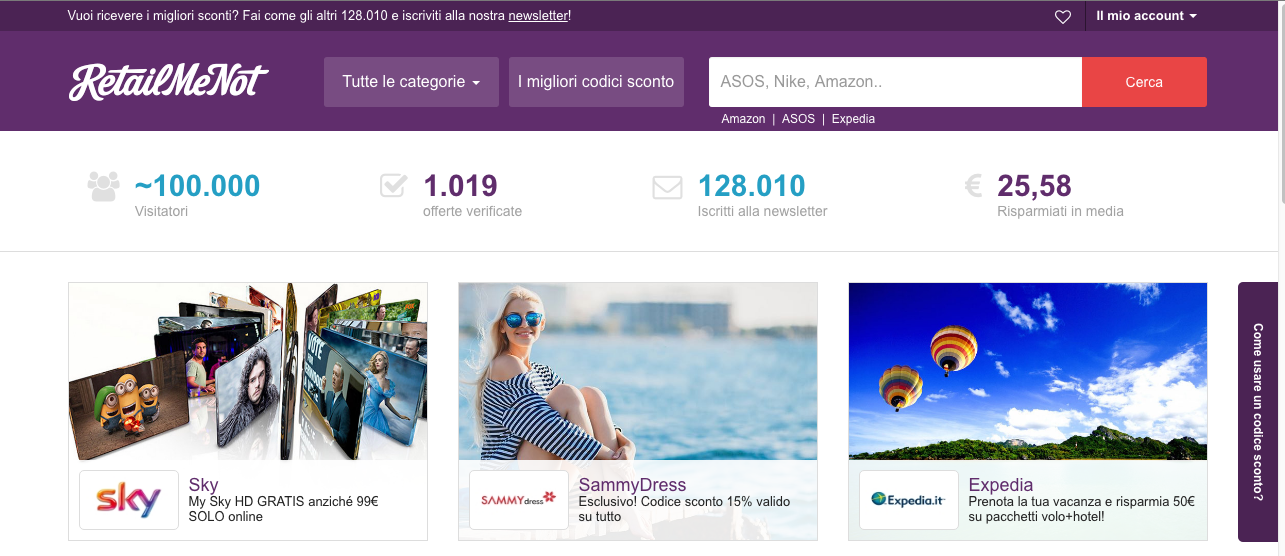1285x556 pixels.
Task: Click Prenota la tua vacanza offer text
Action: [x=1081, y=509]
